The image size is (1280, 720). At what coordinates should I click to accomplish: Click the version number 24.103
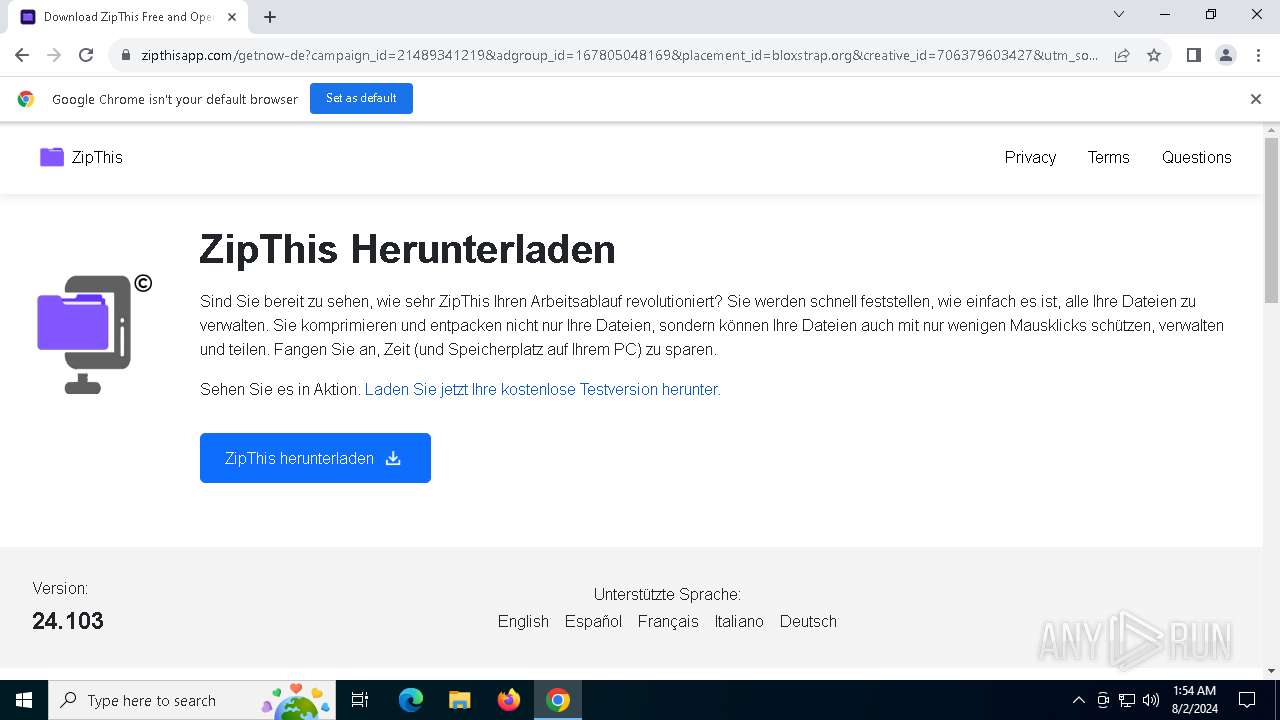68,621
